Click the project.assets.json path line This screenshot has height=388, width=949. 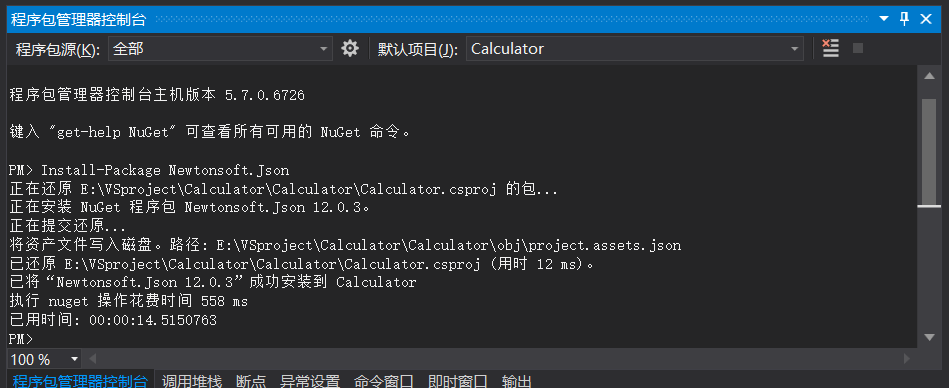[345, 246]
